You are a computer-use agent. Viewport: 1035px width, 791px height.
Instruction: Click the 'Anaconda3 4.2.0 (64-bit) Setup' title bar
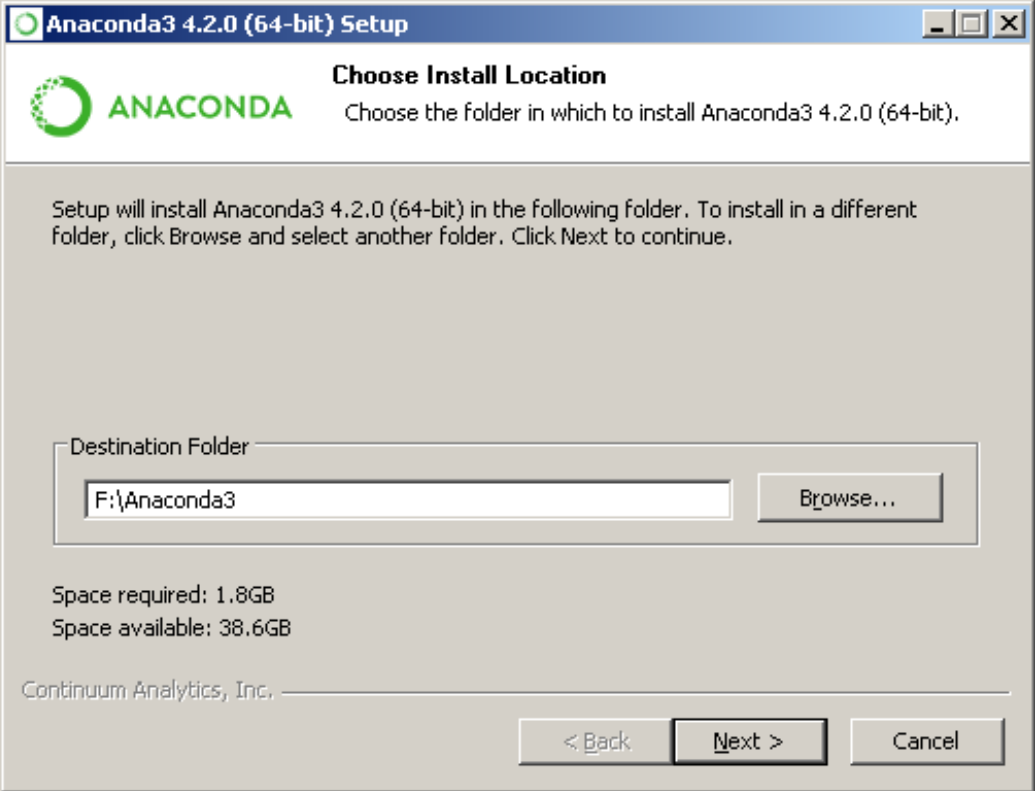tap(227, 24)
